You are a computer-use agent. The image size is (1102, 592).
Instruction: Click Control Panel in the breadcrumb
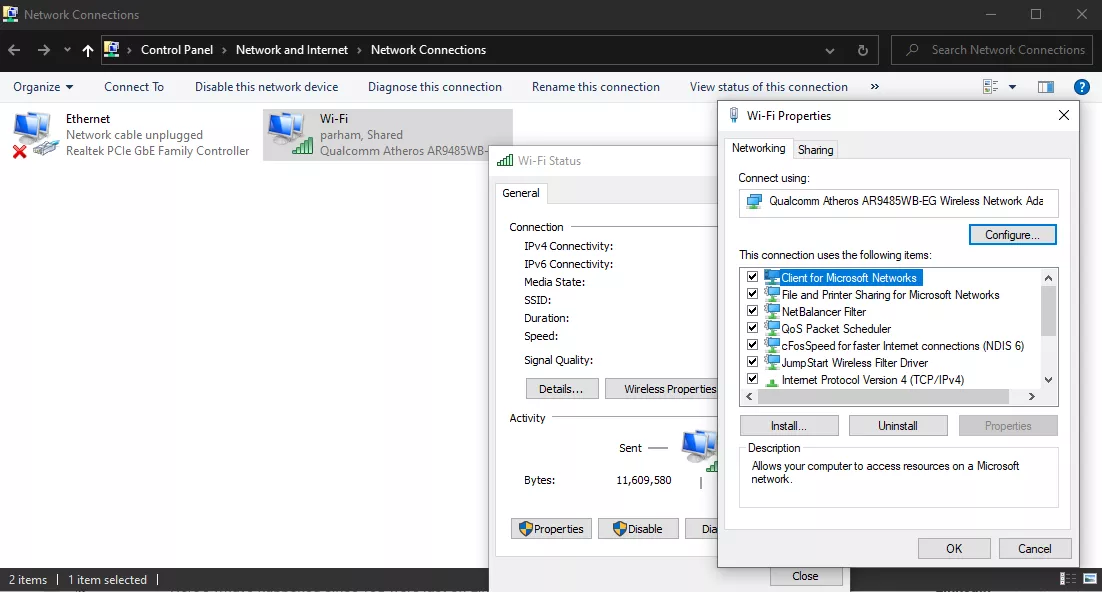pos(176,50)
